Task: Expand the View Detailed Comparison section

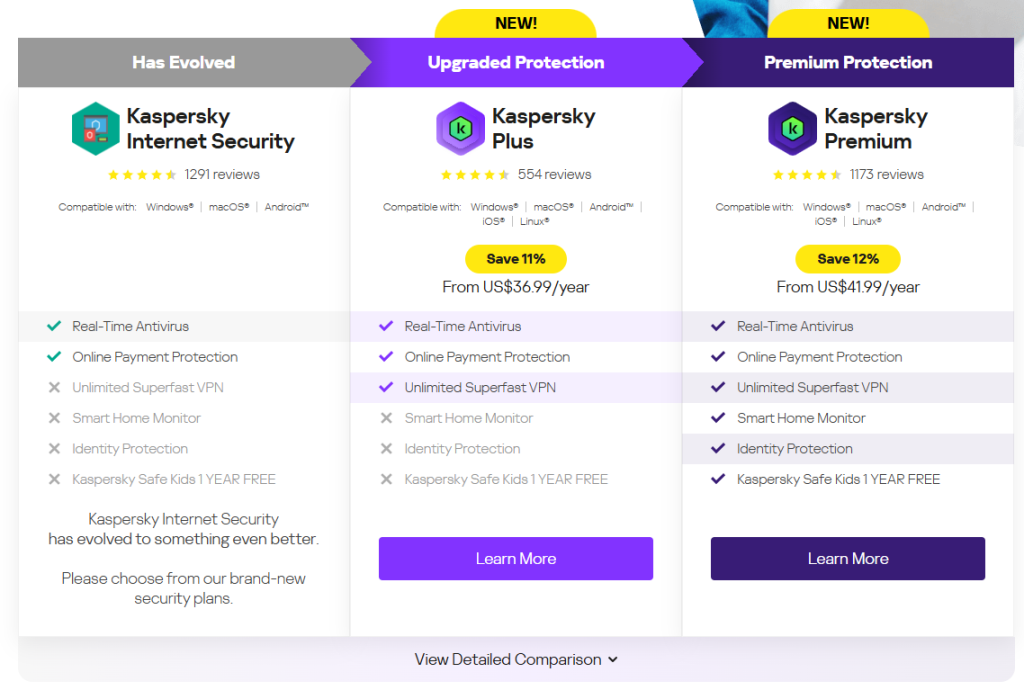Action: click(x=516, y=659)
